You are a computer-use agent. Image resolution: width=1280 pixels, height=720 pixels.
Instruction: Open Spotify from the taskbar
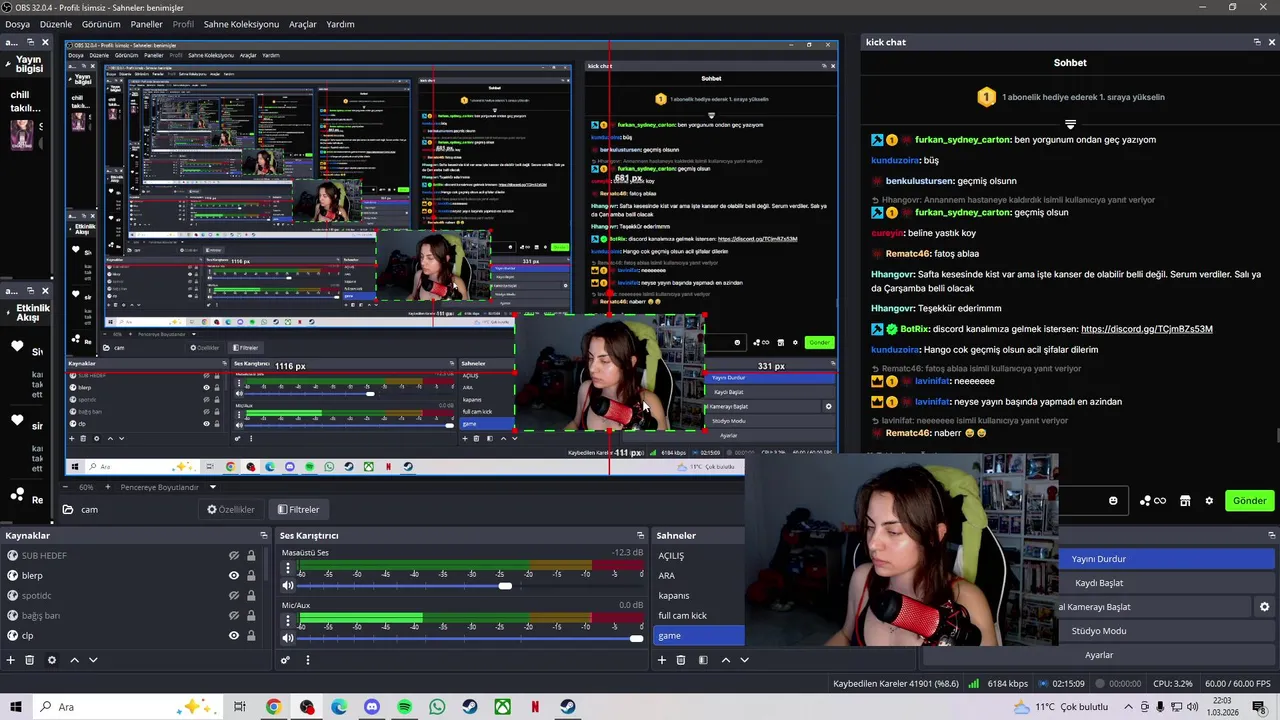point(405,707)
